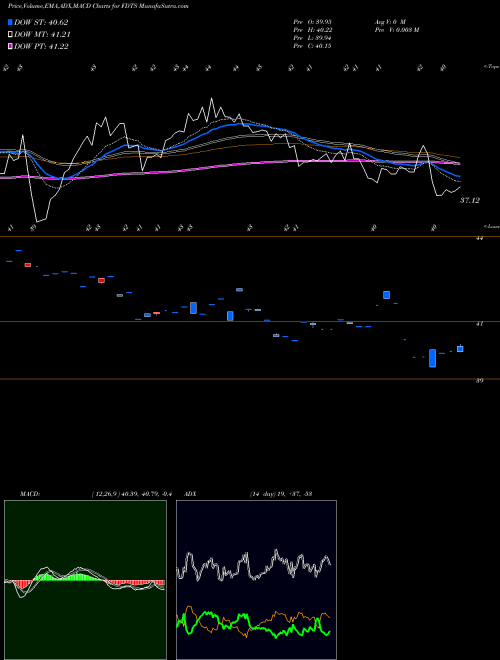Click the 'Pre C: 40.15' value
This screenshot has width=500, height=660.
[313, 46]
